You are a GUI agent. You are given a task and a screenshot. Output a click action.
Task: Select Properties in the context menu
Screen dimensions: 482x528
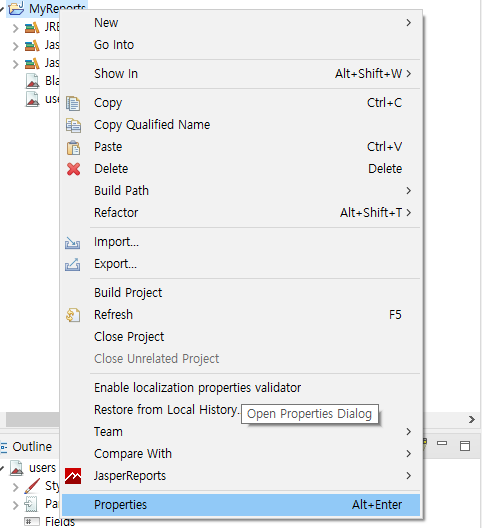click(241, 505)
